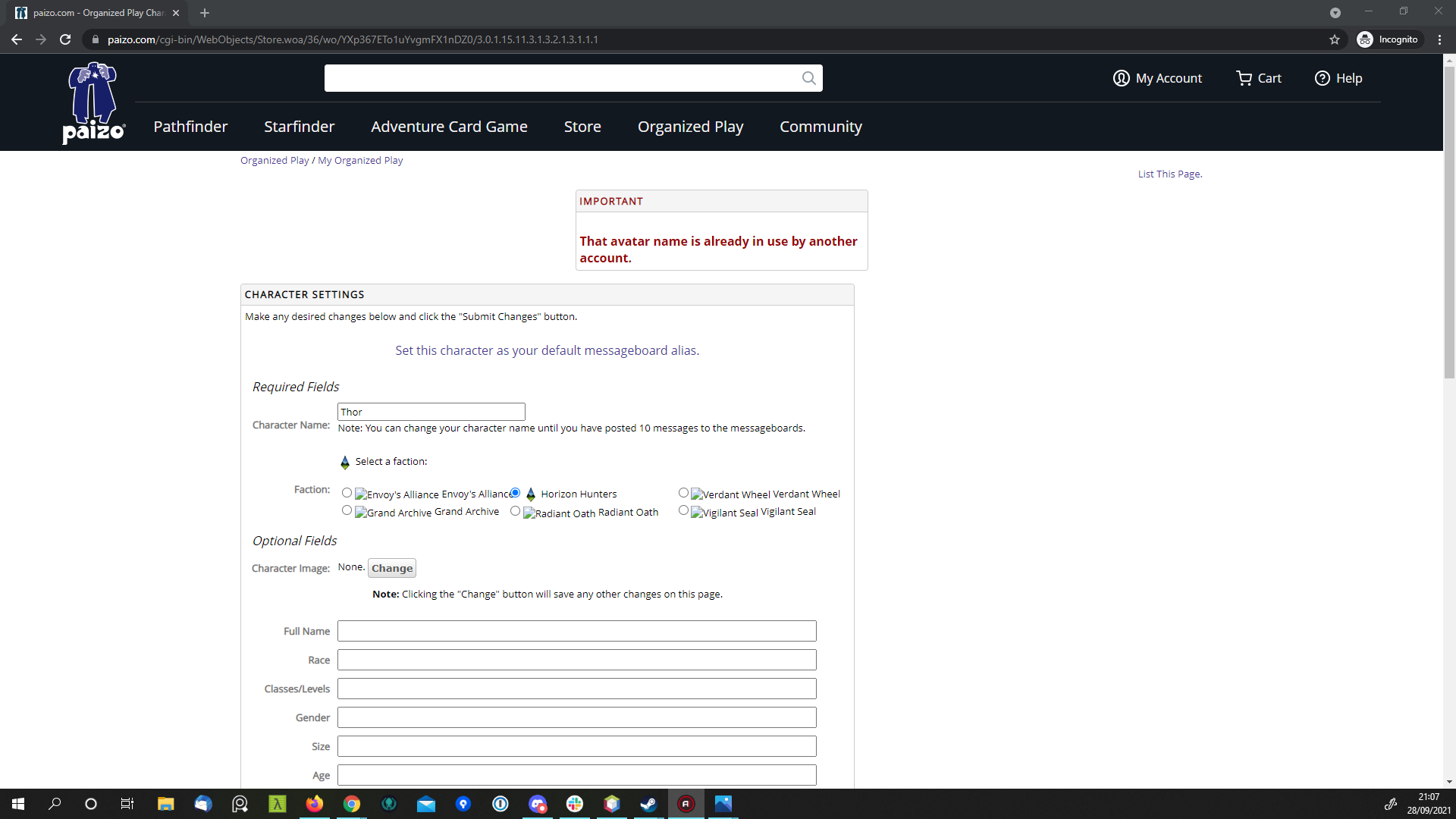Image resolution: width=1456 pixels, height=819 pixels.
Task: Select the Envoy's Alliance faction
Action: (x=347, y=493)
